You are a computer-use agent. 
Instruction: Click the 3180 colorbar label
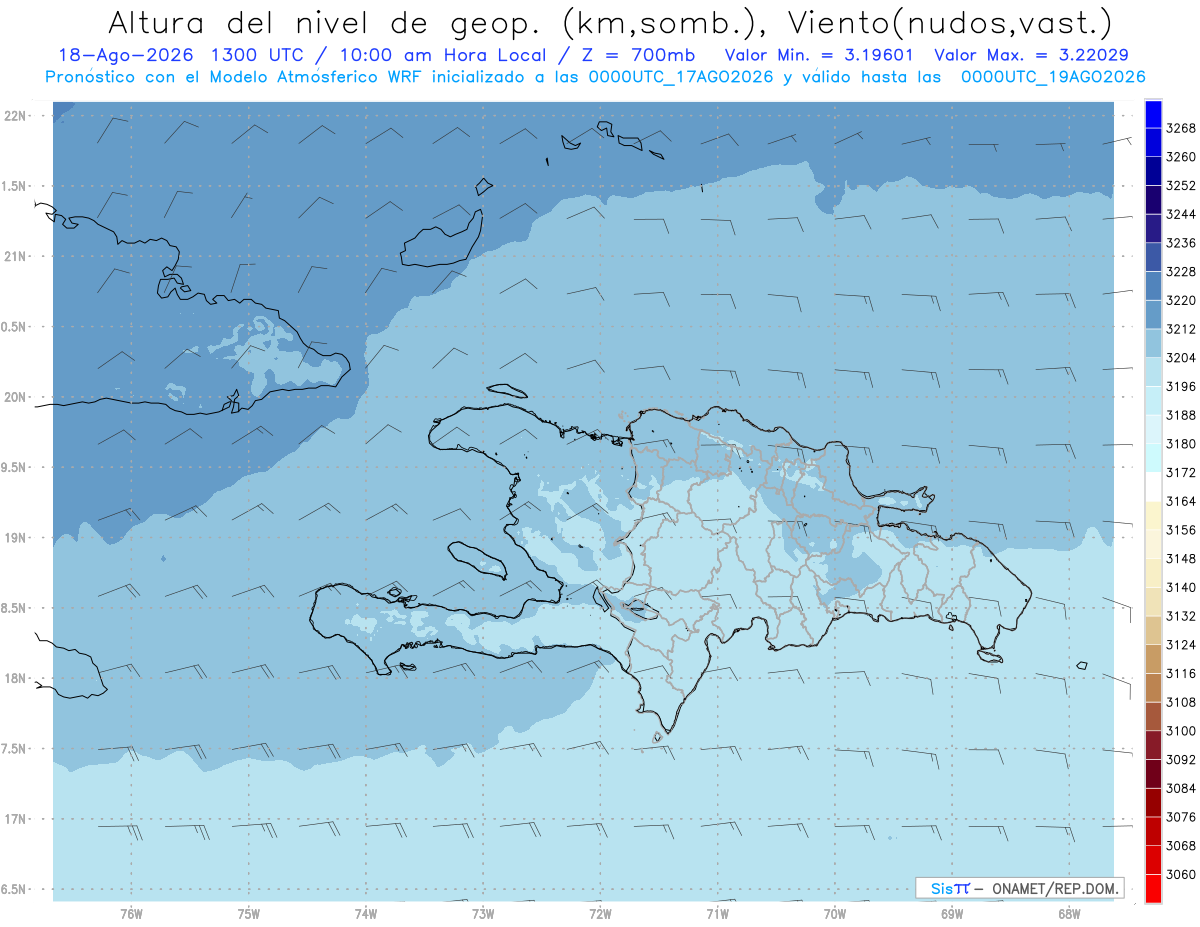(x=1181, y=444)
